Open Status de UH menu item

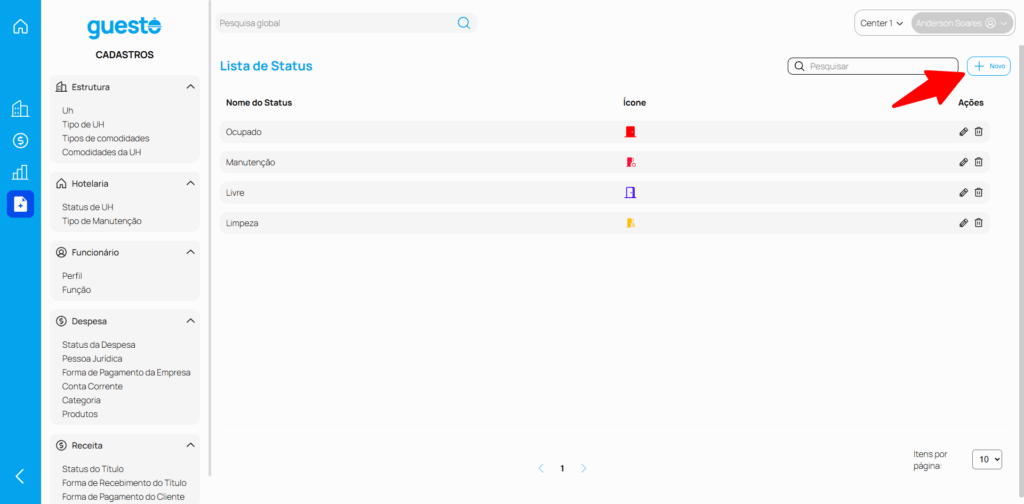point(88,207)
